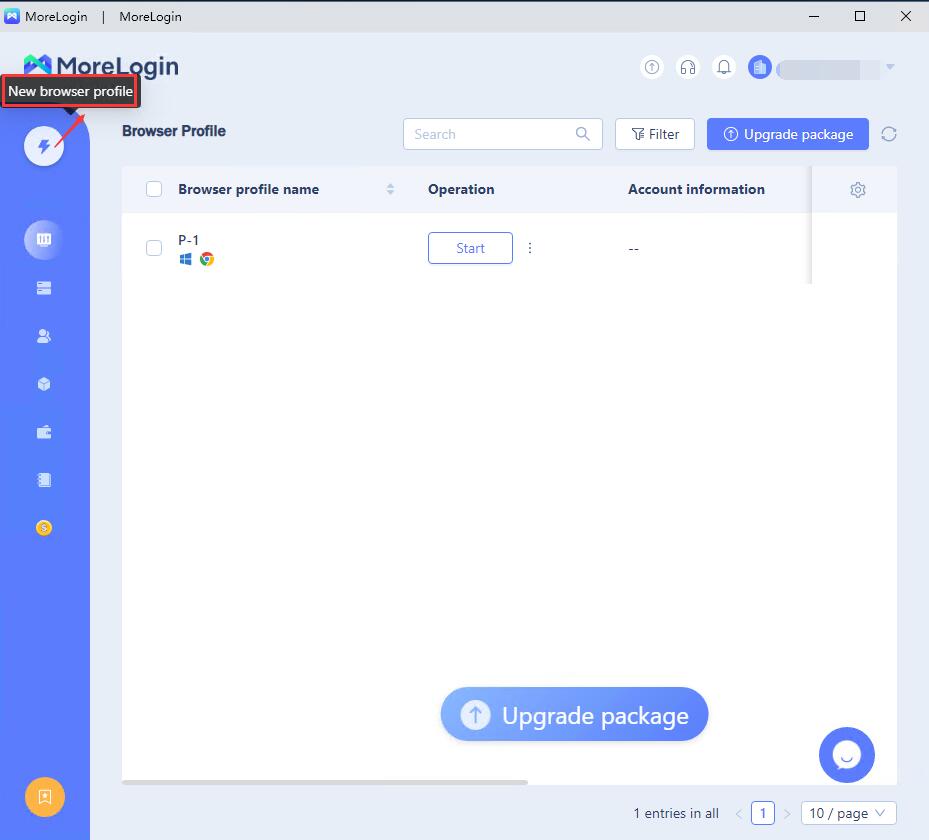Click the Filter button
929x840 pixels.
[x=655, y=134]
